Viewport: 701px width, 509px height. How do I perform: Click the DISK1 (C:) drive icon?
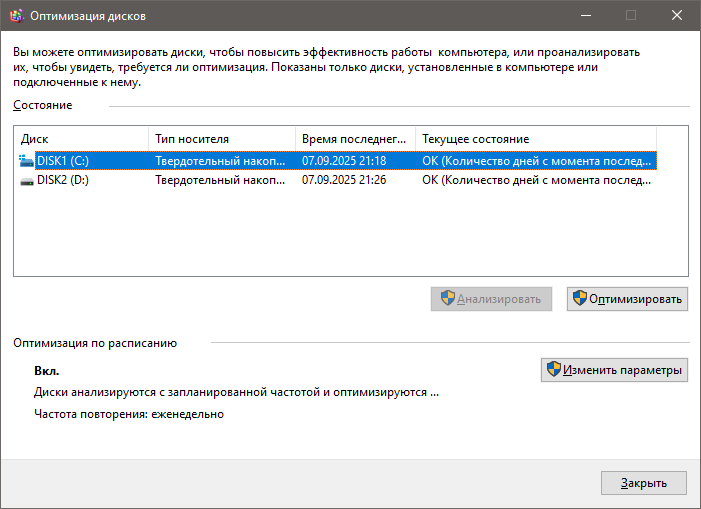tap(26, 160)
